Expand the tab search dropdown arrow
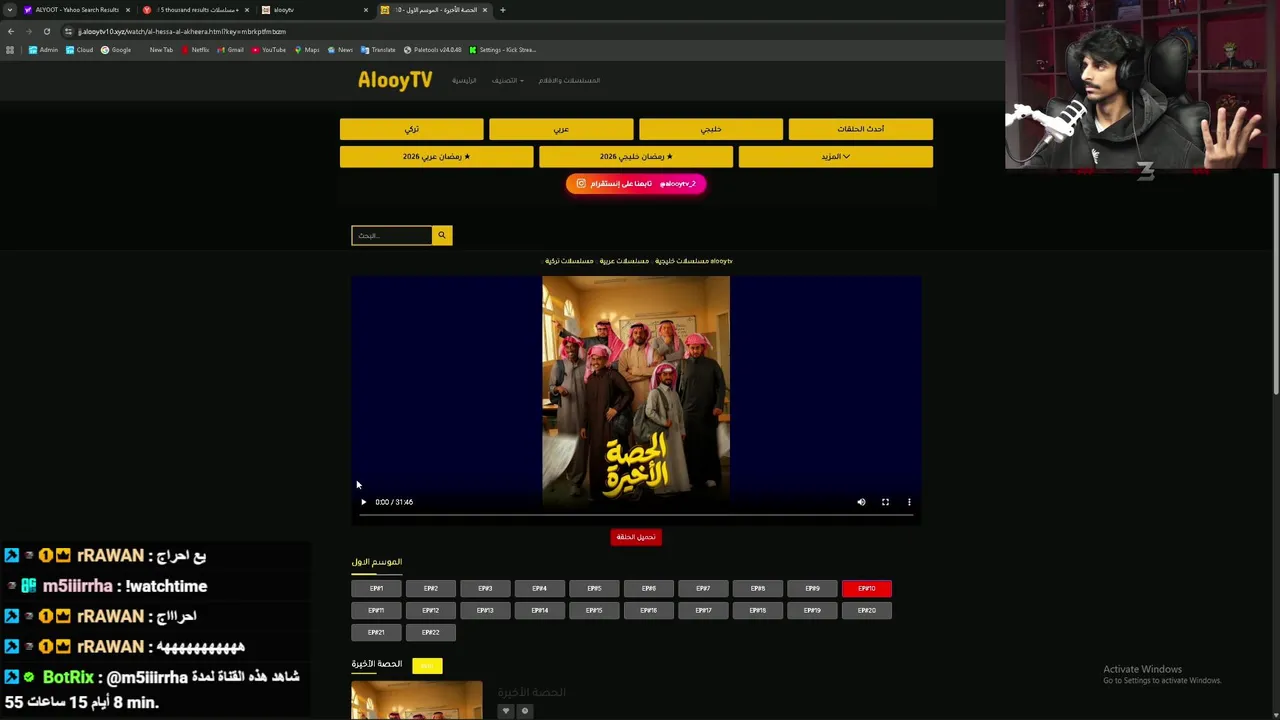This screenshot has height=720, width=1280. [x=10, y=10]
